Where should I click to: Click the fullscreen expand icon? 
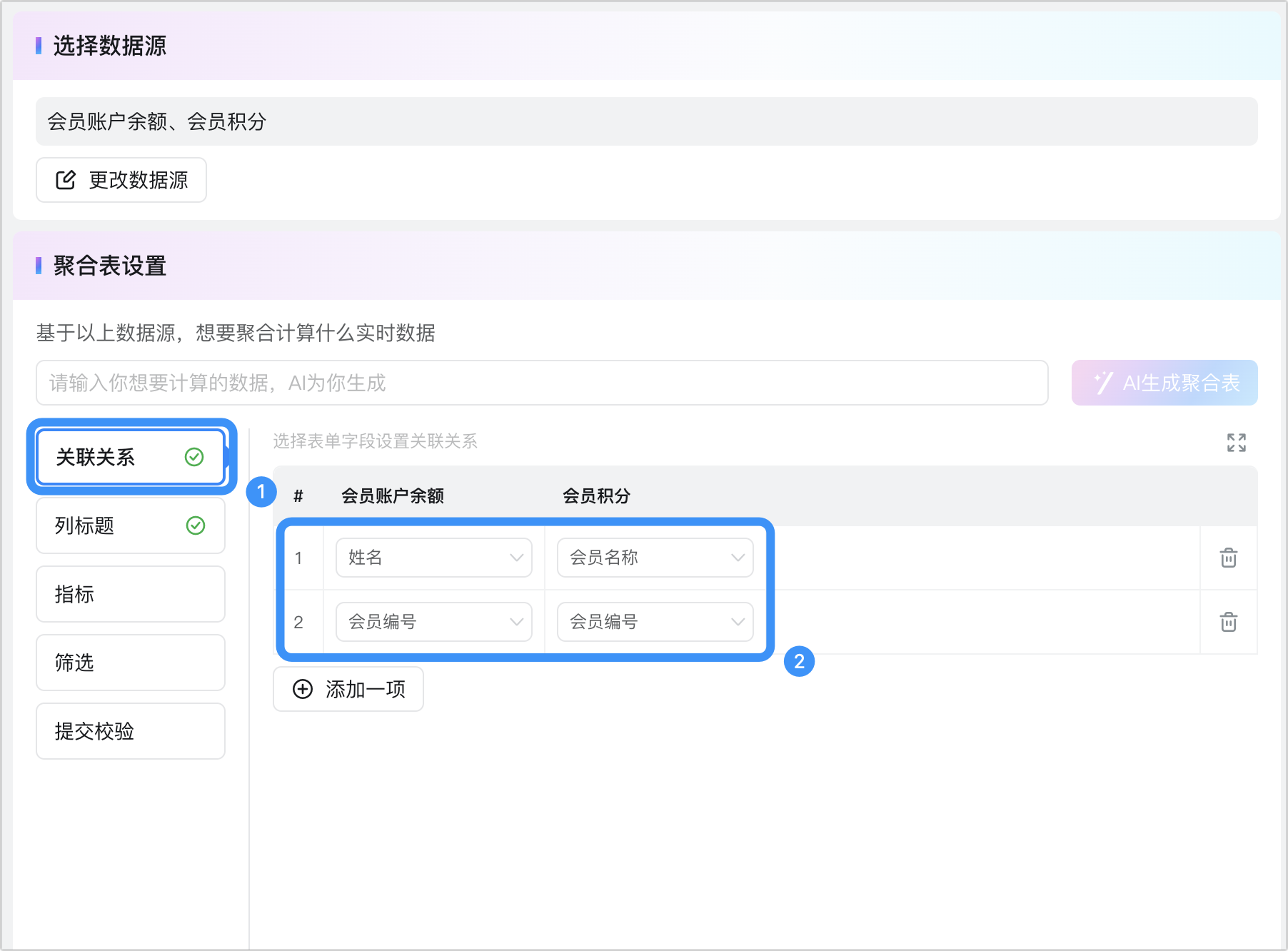coord(1236,443)
